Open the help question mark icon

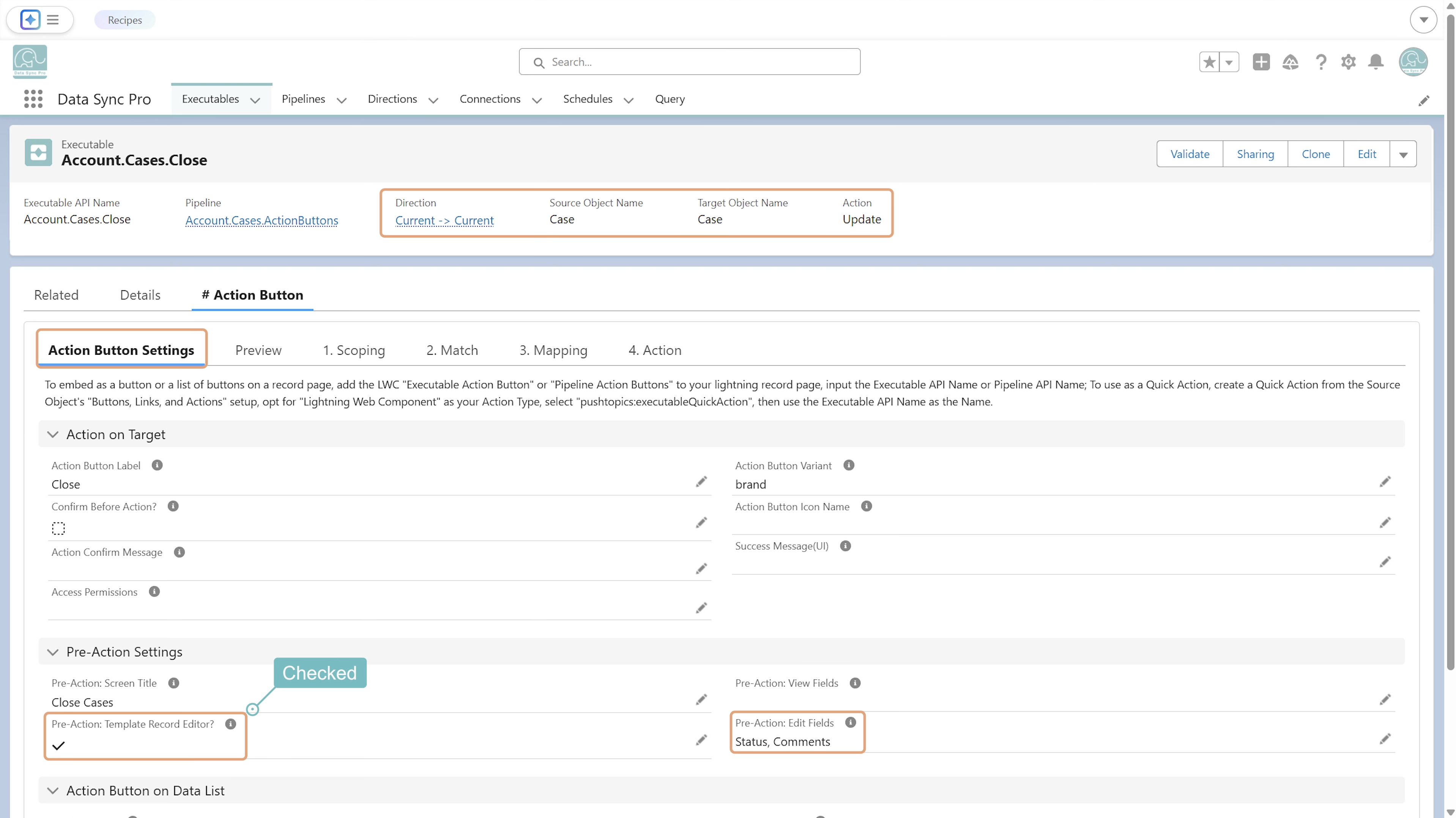(x=1321, y=61)
